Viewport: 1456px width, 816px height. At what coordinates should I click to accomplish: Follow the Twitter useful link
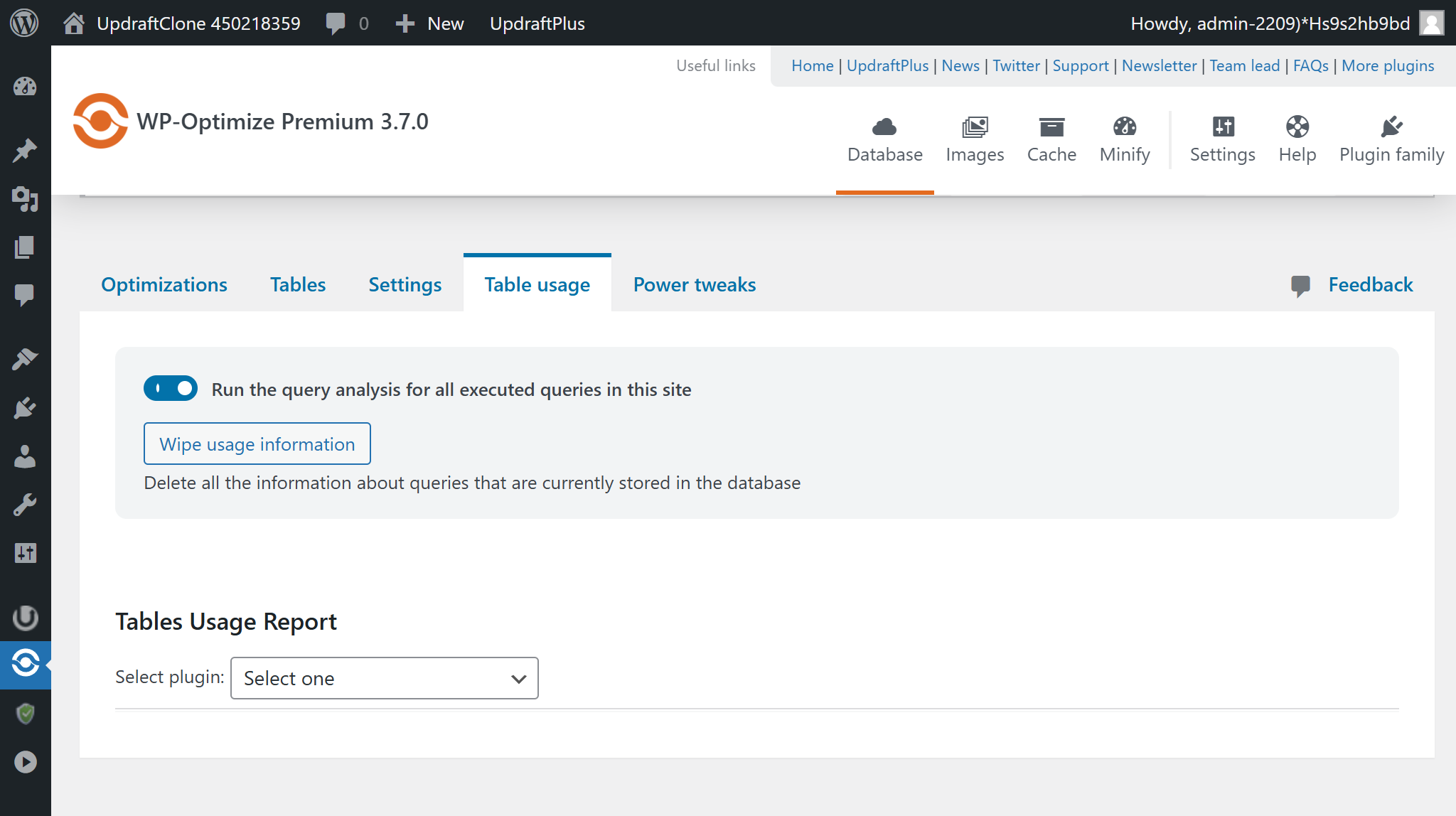tap(1016, 65)
